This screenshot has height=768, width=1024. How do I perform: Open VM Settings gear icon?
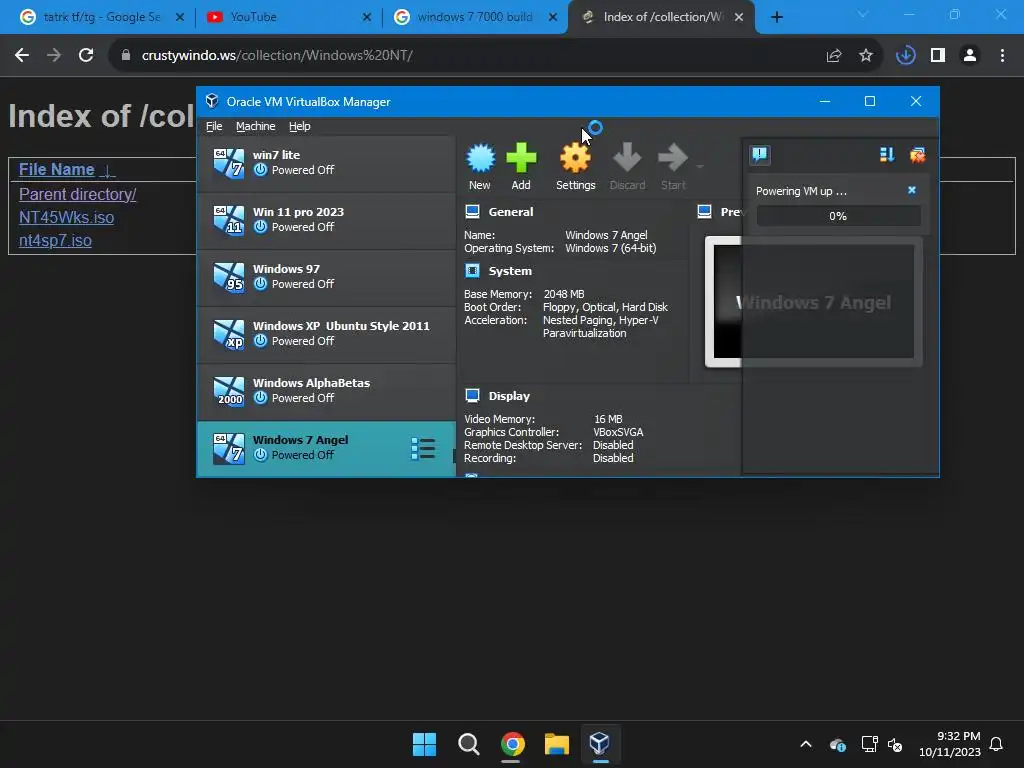[575, 158]
